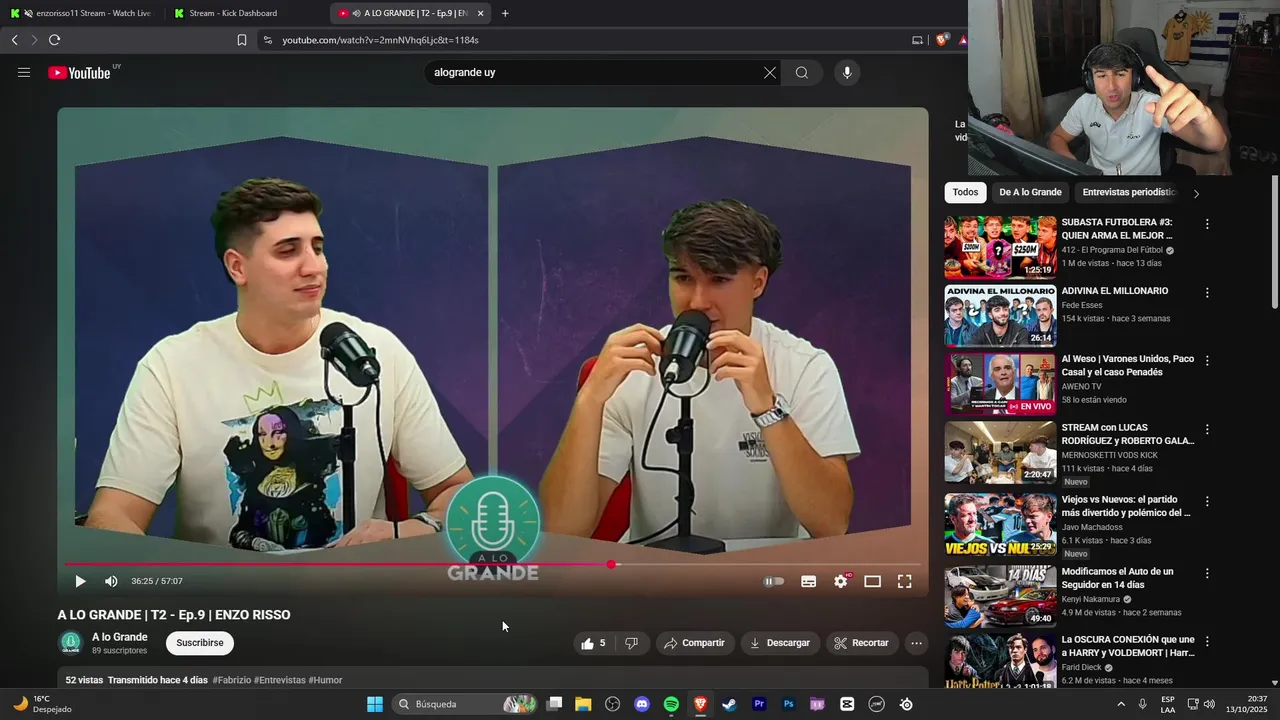Screen dimensions: 1280x720
Task: Click the YouTube search magnifier button
Action: coord(802,72)
